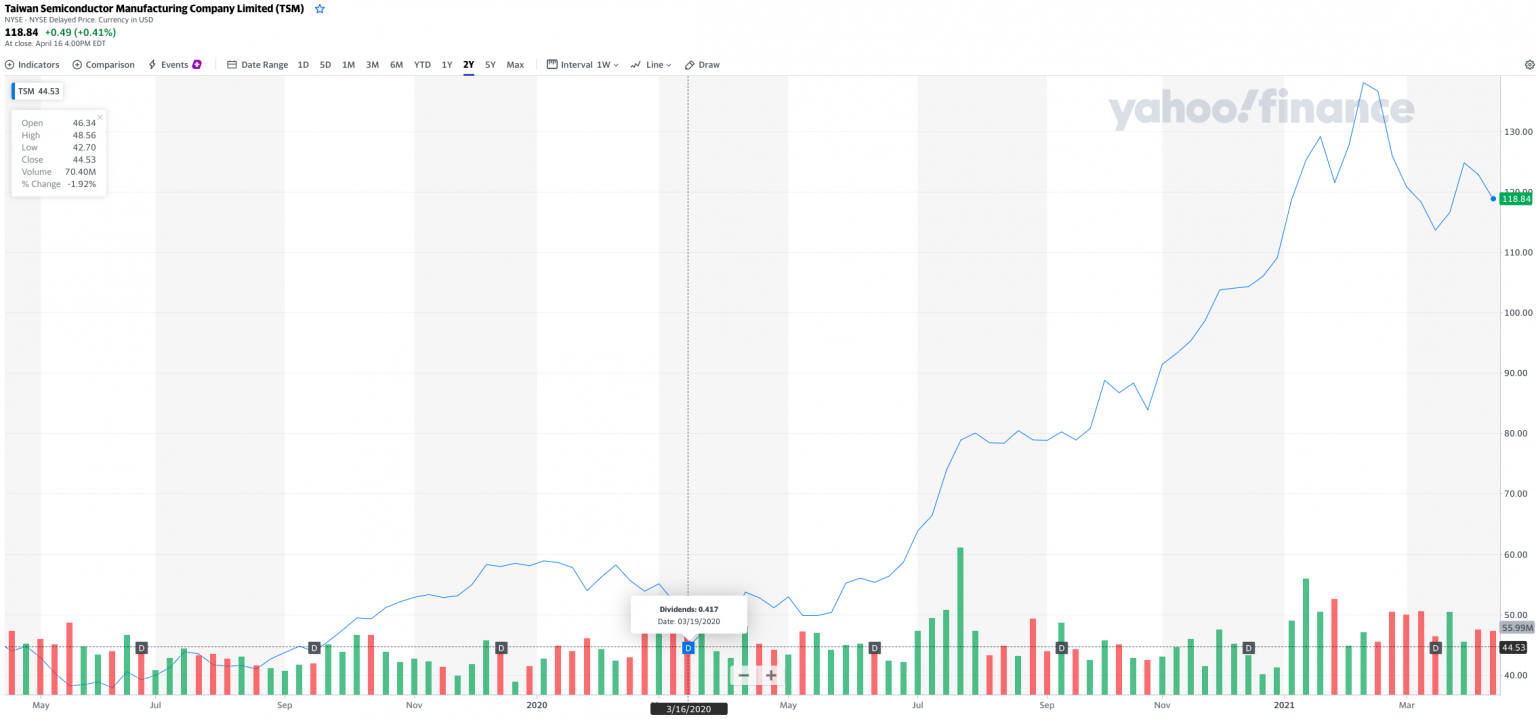The height and width of the screenshot is (719, 1536).
Task: Add TSM to watchlist with star icon
Action: click(x=320, y=8)
